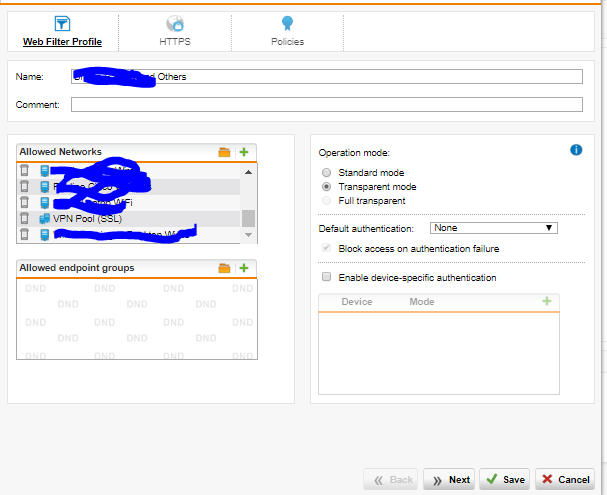
Task: Proceed with the Next button
Action: tap(449, 480)
